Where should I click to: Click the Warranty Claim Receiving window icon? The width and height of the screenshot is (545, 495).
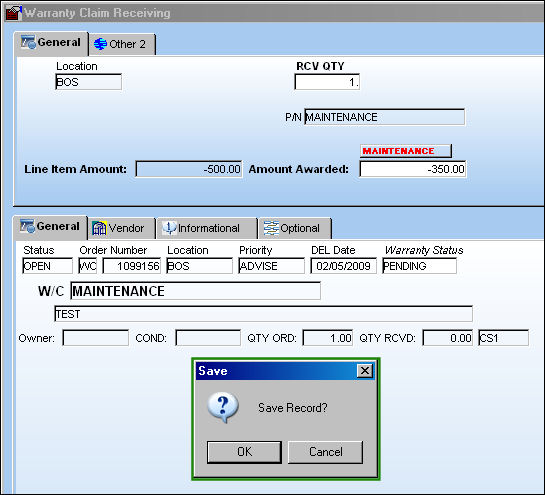tap(14, 12)
